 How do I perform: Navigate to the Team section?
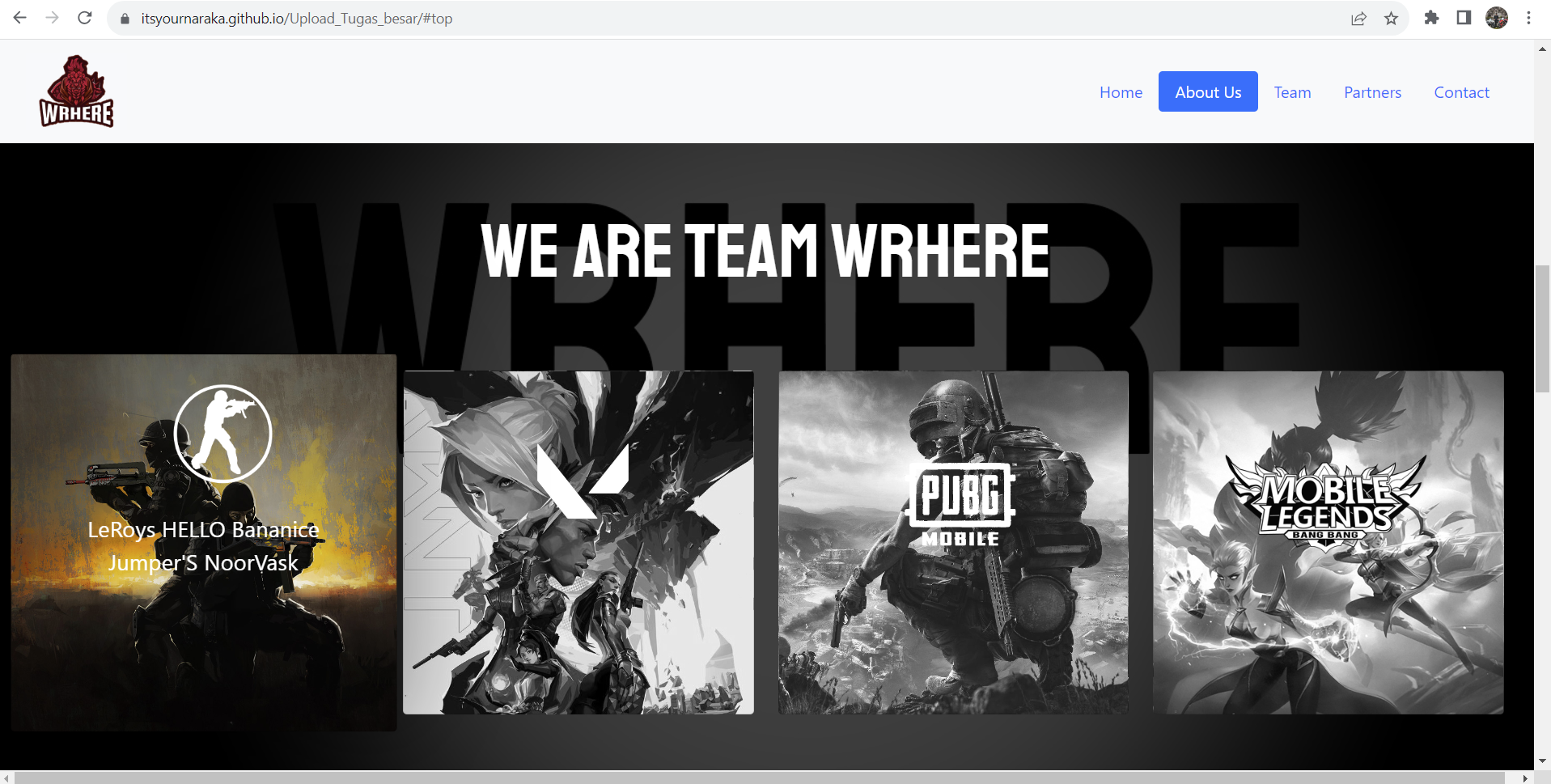1292,92
